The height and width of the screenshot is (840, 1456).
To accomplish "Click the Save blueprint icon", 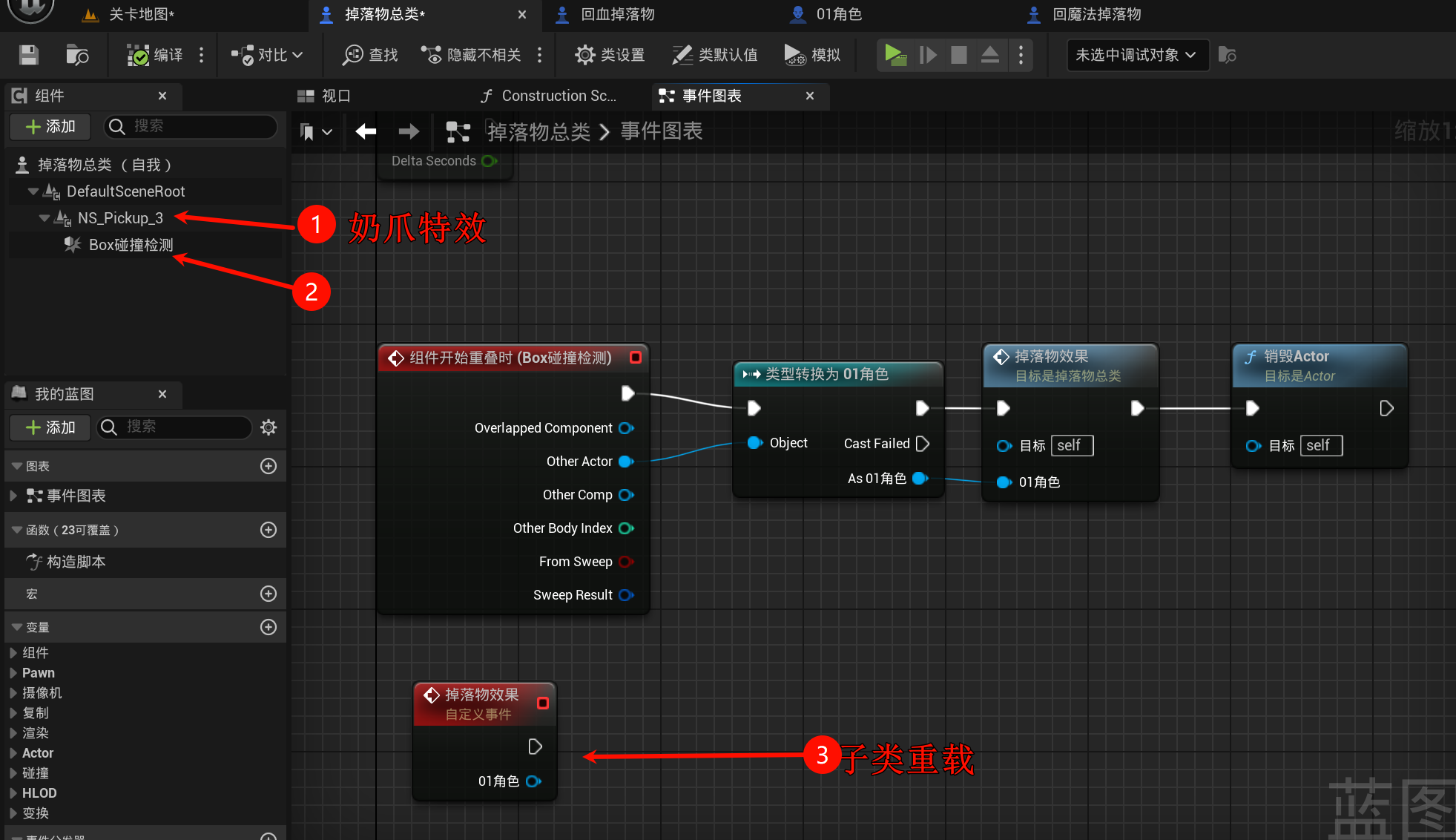I will point(29,55).
